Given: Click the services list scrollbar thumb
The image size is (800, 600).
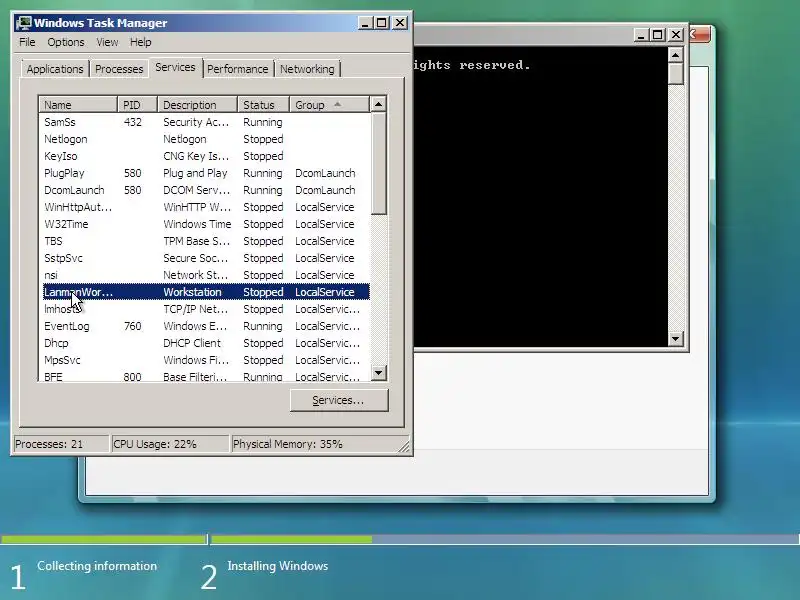Looking at the screenshot, I should click(378, 163).
